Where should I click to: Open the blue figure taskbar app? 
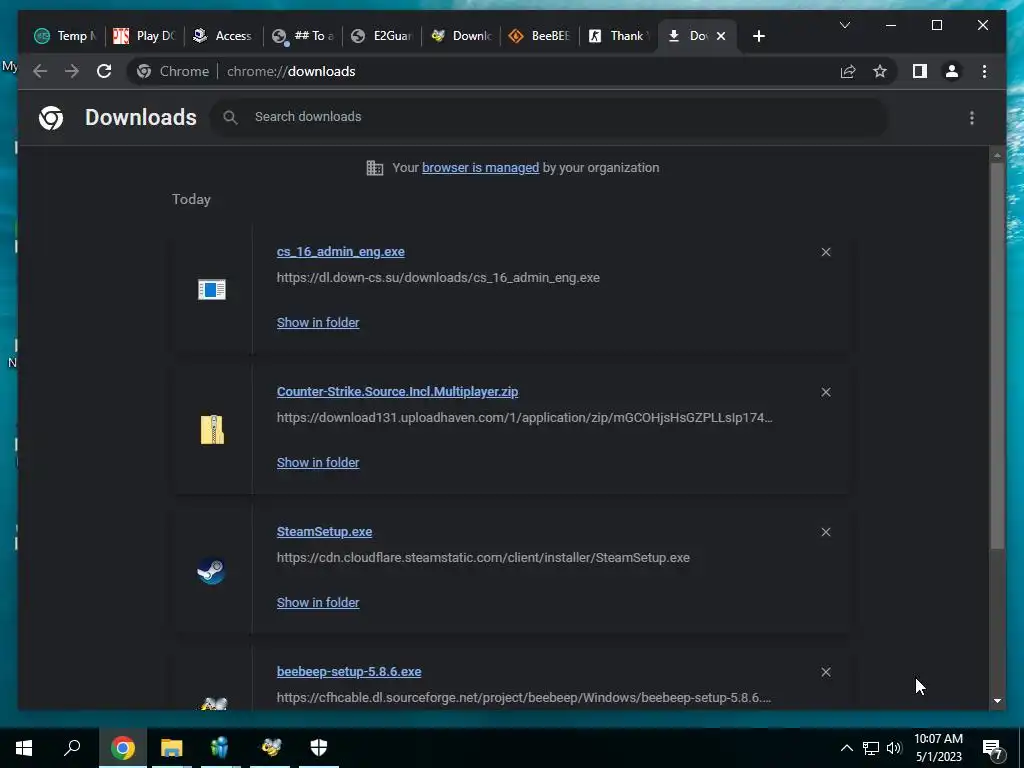coord(221,748)
